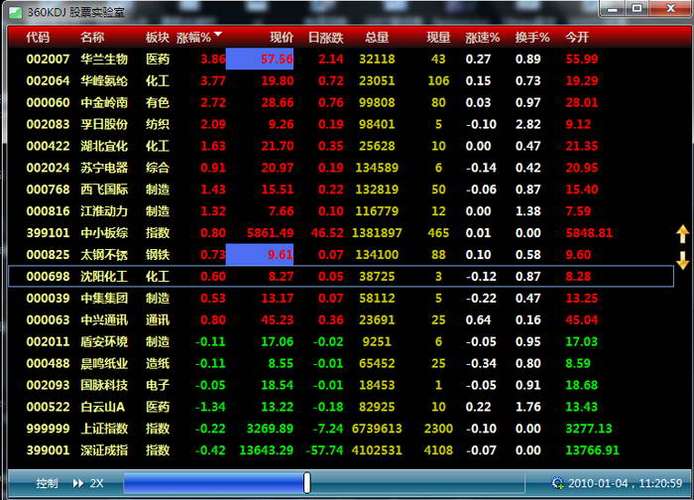Sort by the 现价 column header
694x500 pixels.
(x=281, y=37)
